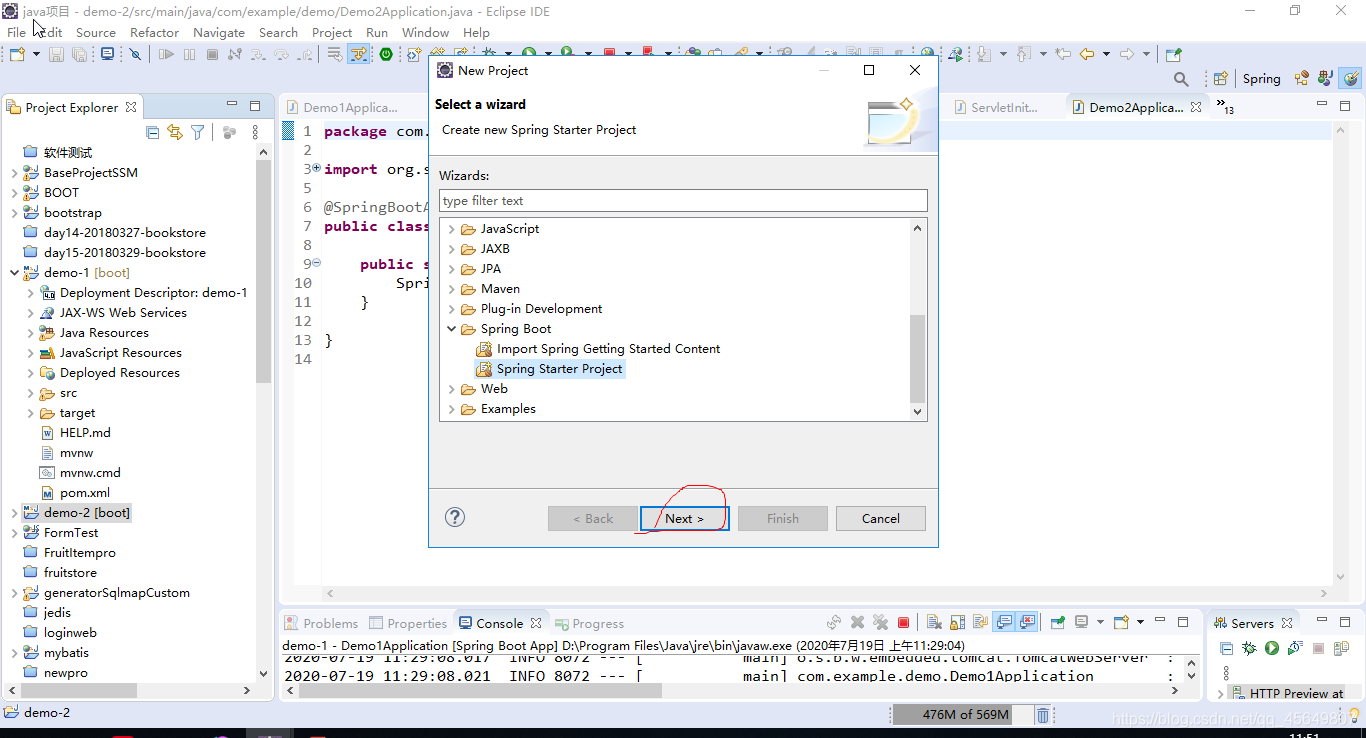Screen dimensions: 1366x738
Task: Click the filter funnel icon in Project Explorer
Action: (x=198, y=132)
